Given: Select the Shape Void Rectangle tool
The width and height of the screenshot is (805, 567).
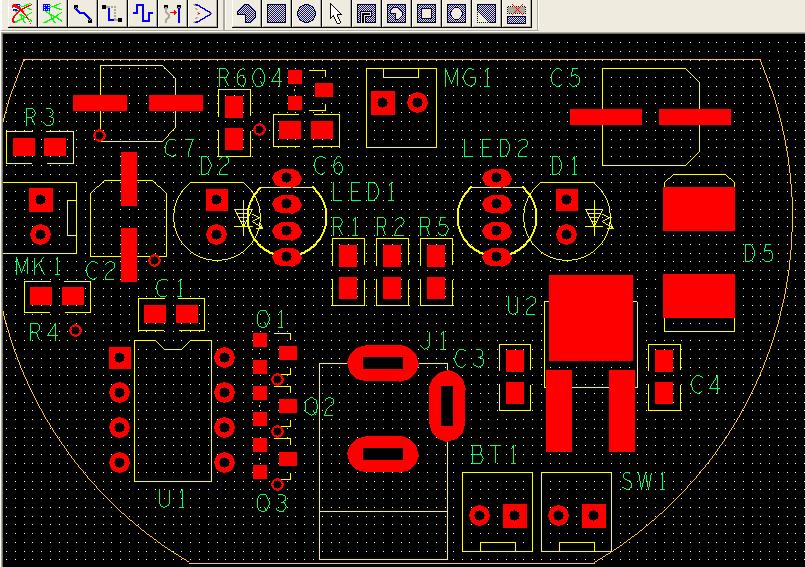Looking at the screenshot, I should coord(426,12).
